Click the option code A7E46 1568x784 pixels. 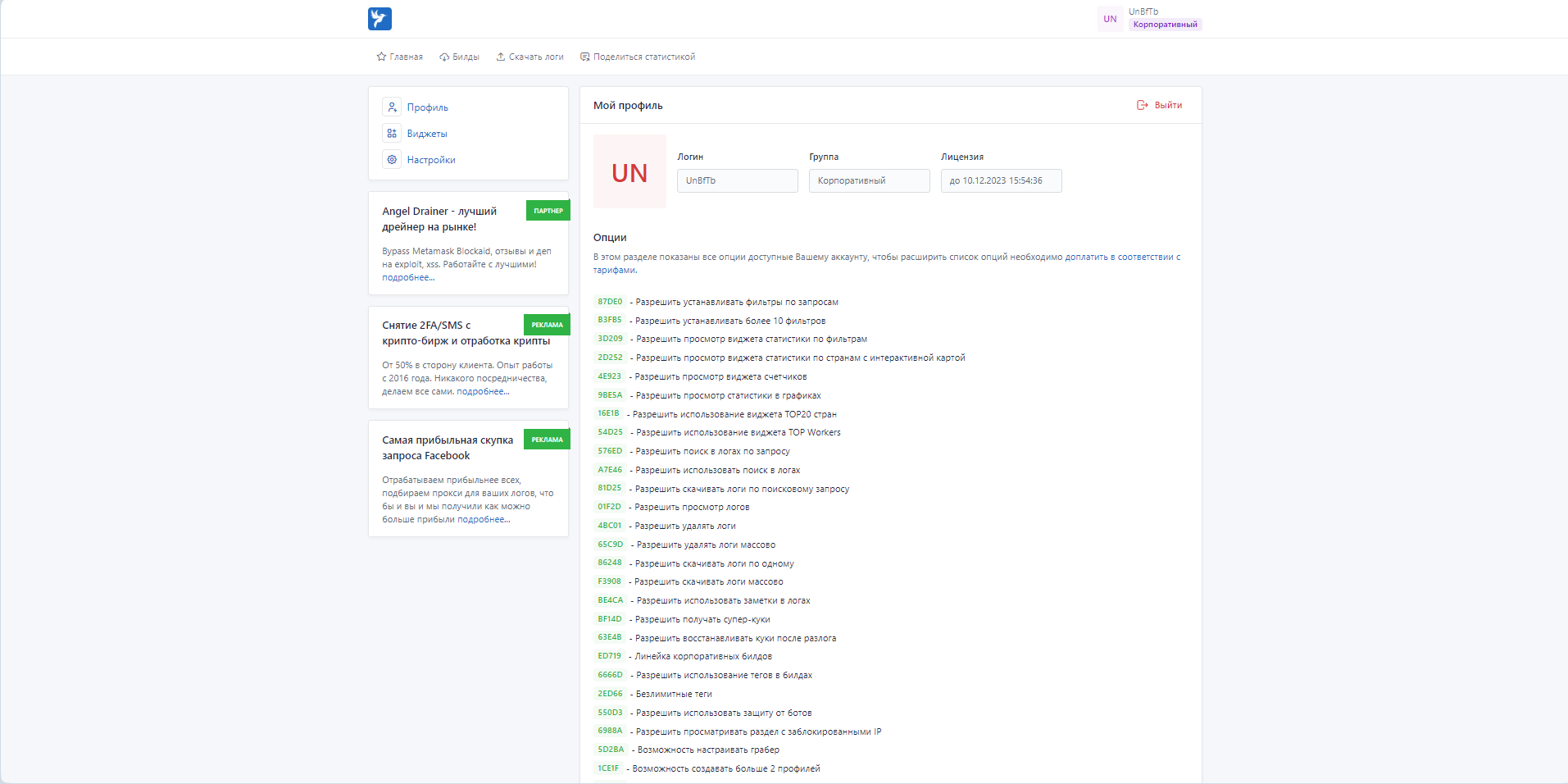click(610, 470)
